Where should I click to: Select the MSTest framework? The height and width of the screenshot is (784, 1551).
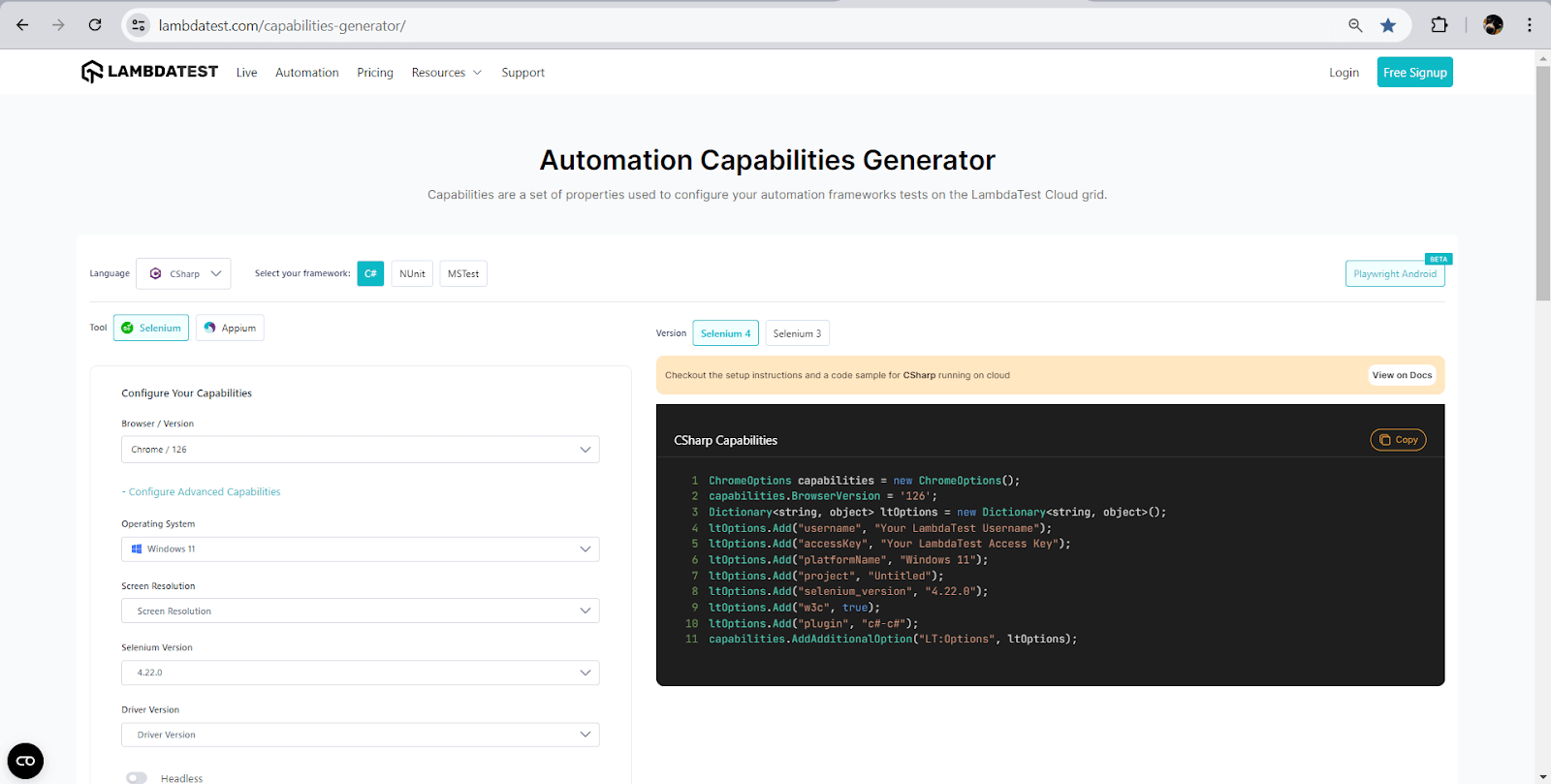463,273
